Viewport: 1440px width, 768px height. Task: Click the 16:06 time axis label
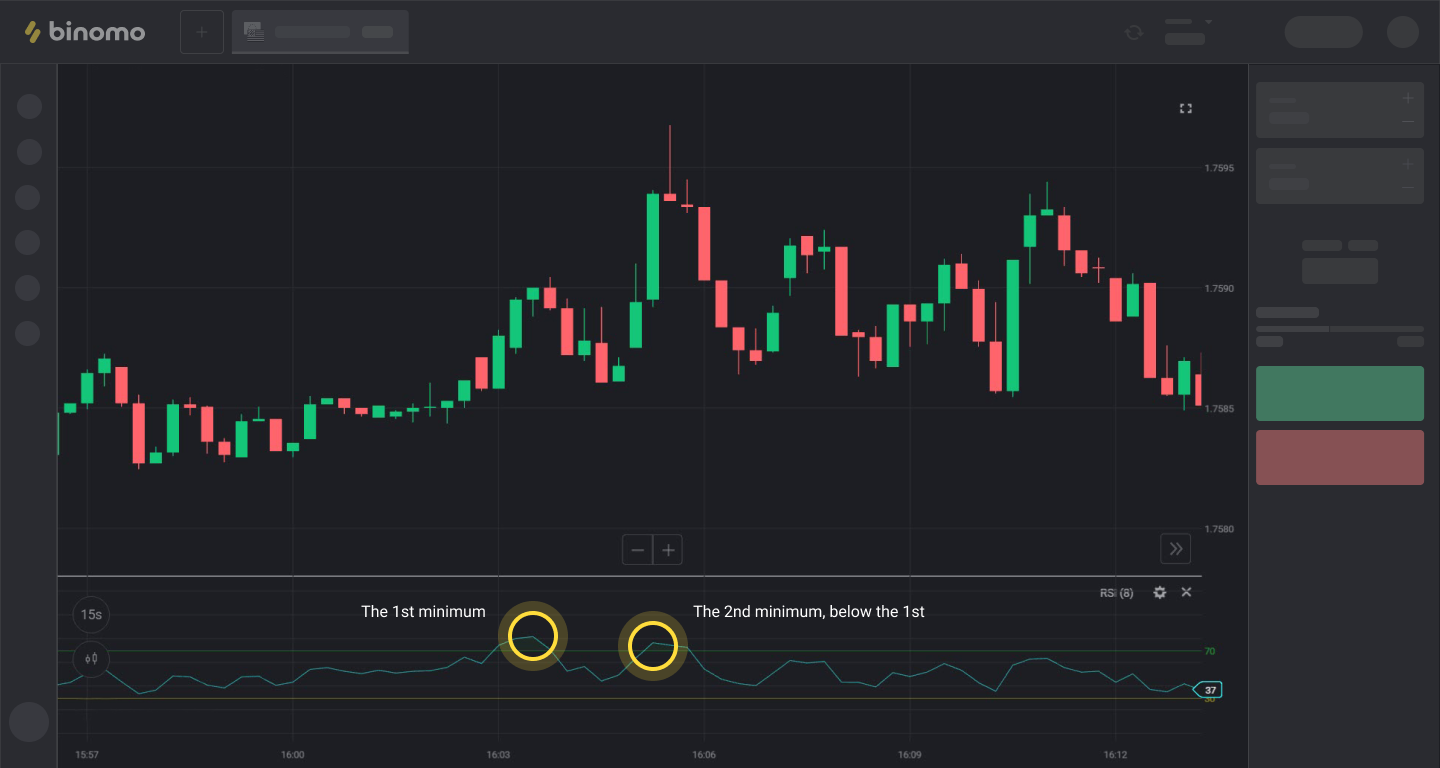point(704,755)
